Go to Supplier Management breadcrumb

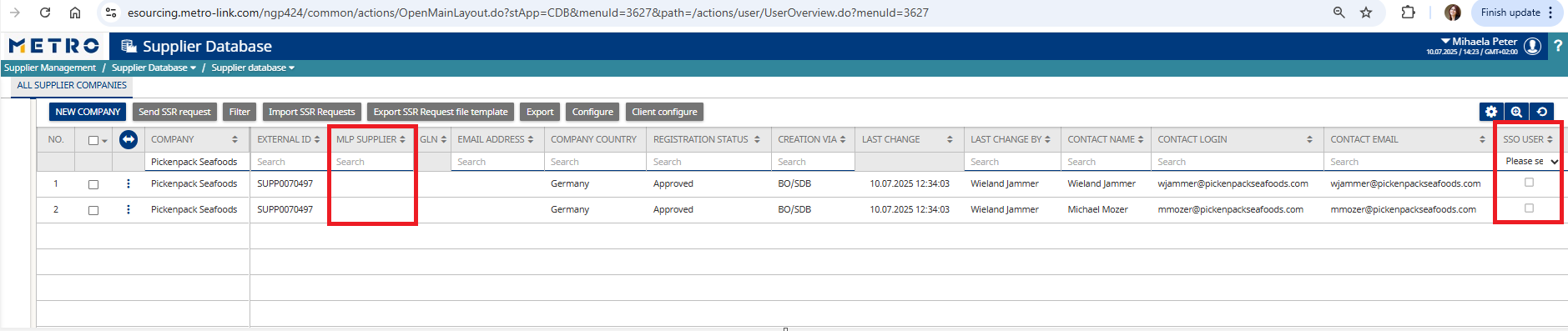click(x=50, y=68)
